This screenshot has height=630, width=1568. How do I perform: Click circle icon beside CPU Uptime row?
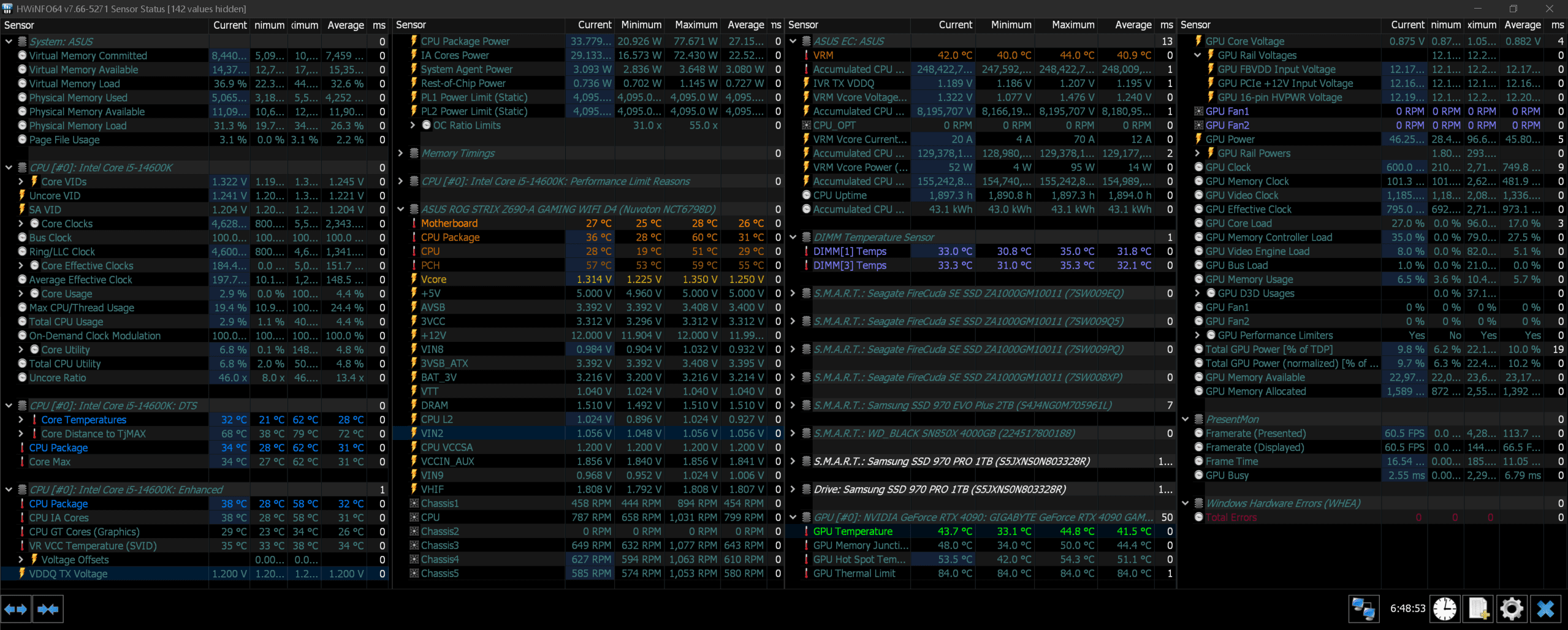806,195
